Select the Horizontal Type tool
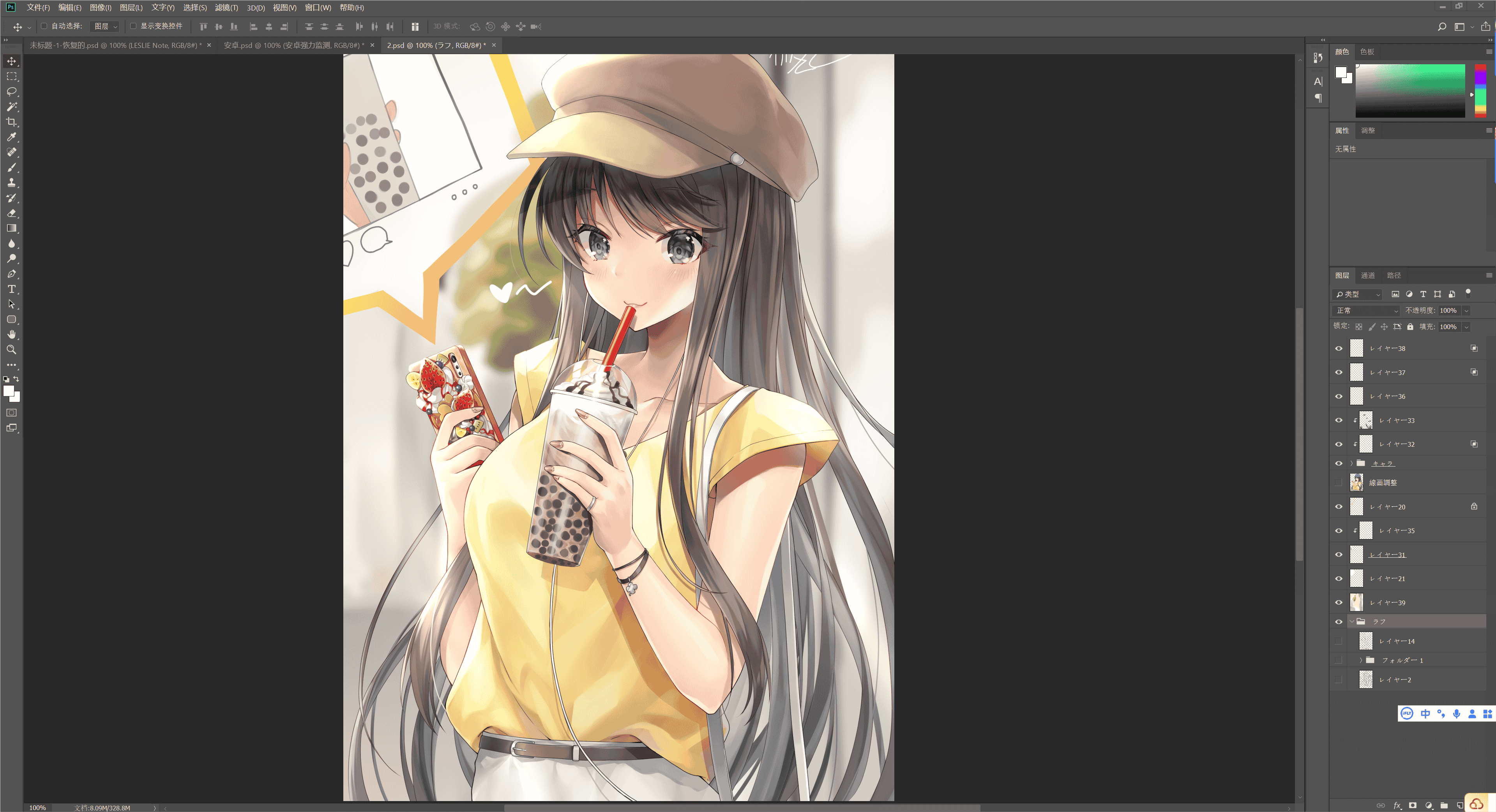1496x812 pixels. pyautogui.click(x=11, y=289)
